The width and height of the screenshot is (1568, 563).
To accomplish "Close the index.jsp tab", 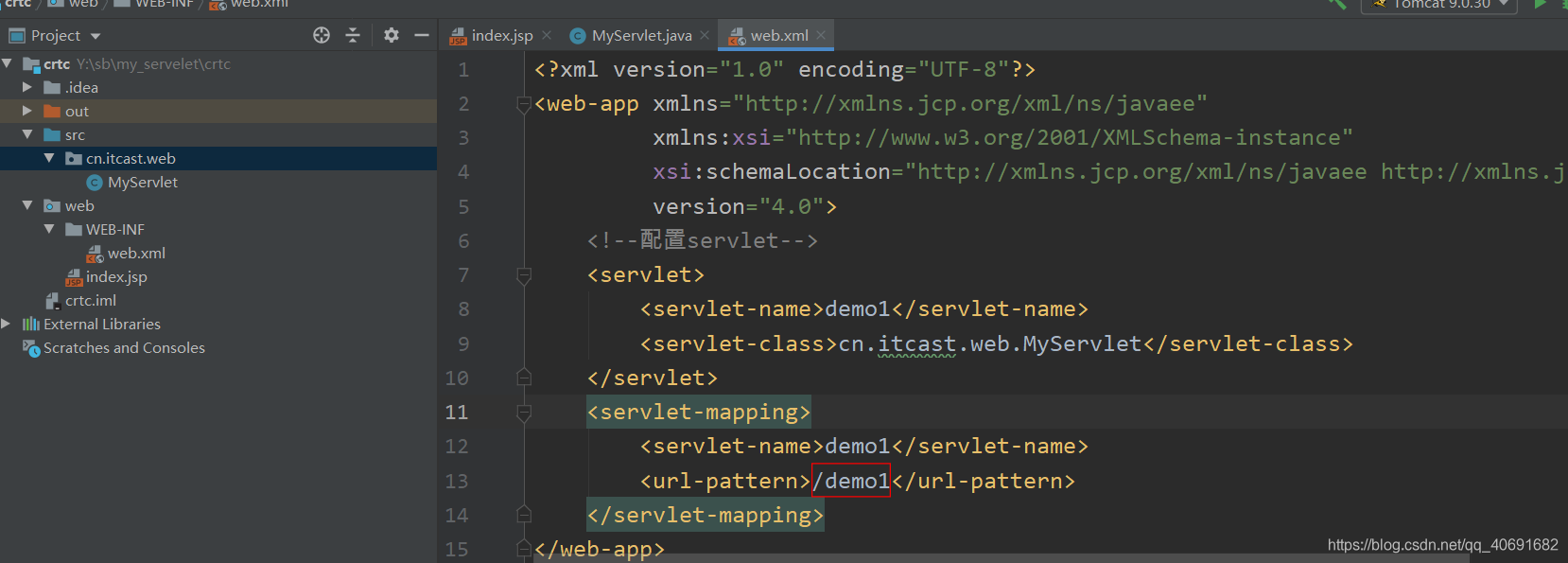I will [x=547, y=35].
